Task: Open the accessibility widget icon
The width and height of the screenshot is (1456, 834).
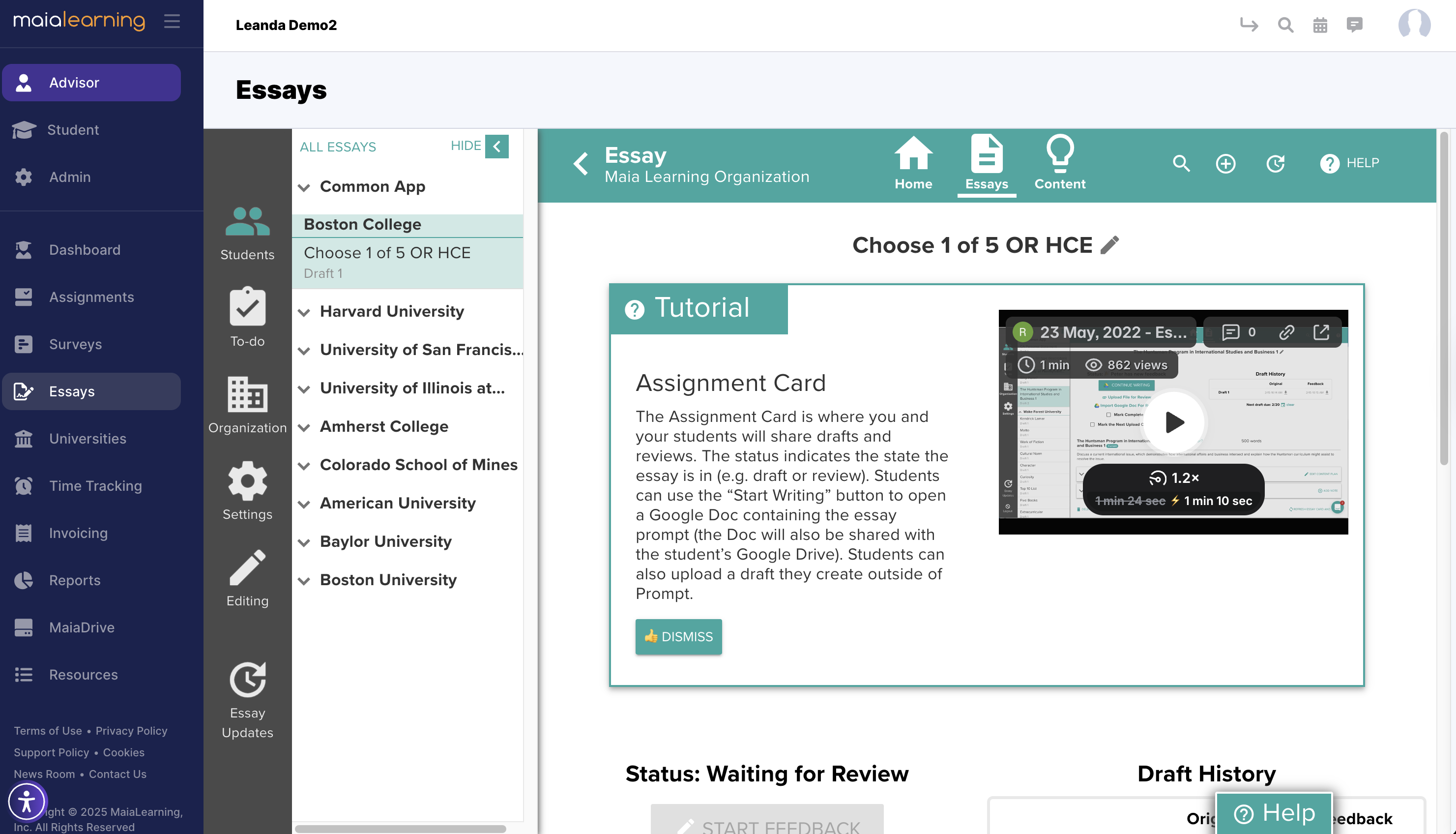Action: tap(27, 801)
